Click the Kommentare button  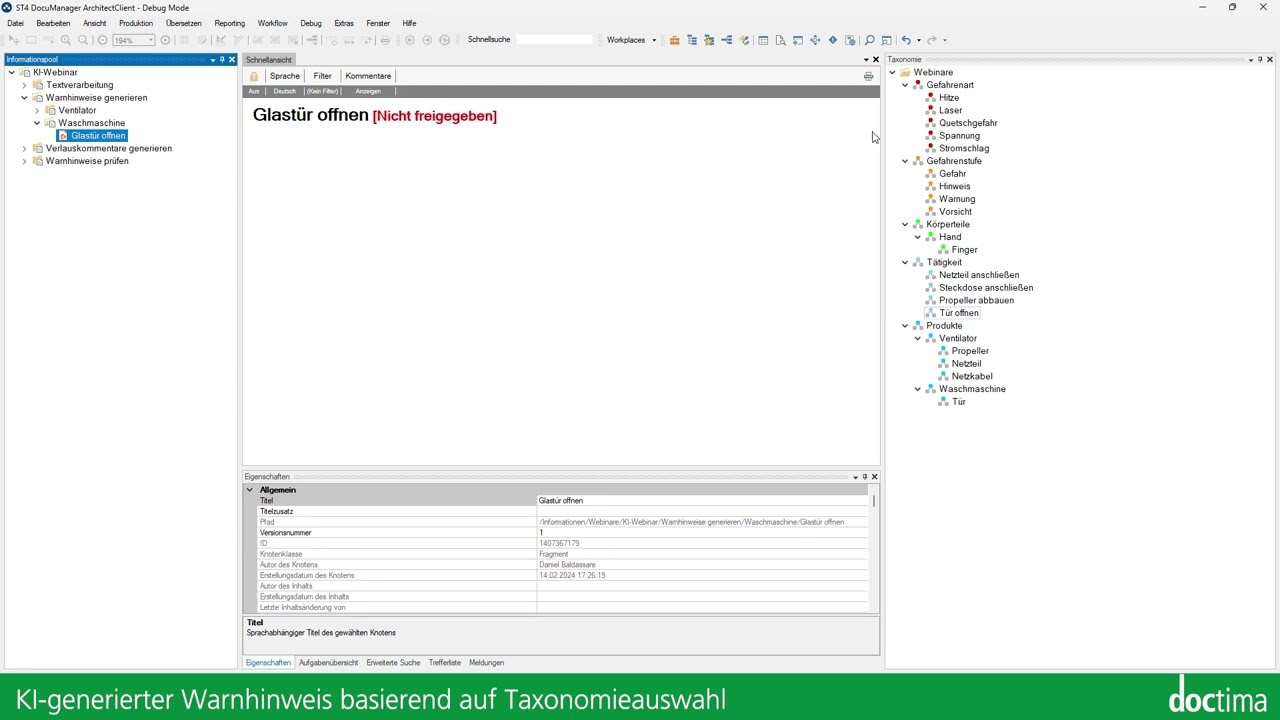368,76
